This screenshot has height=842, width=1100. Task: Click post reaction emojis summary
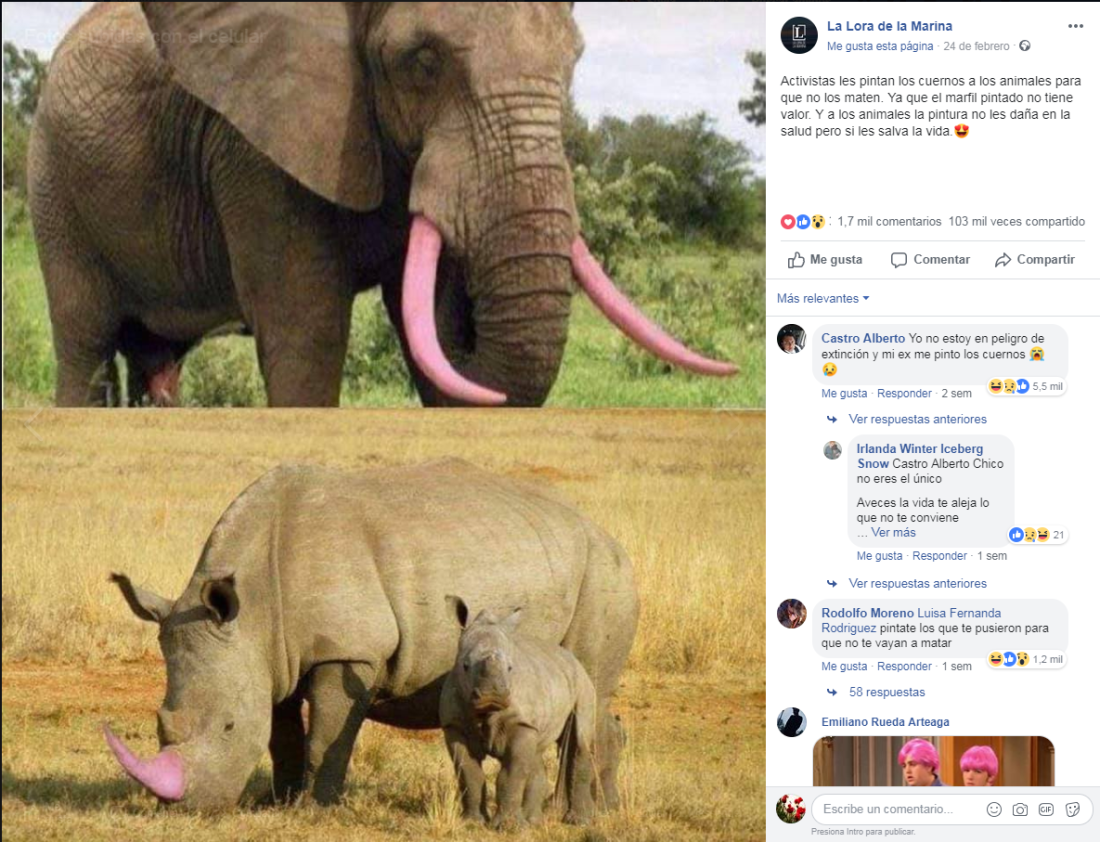click(x=803, y=221)
